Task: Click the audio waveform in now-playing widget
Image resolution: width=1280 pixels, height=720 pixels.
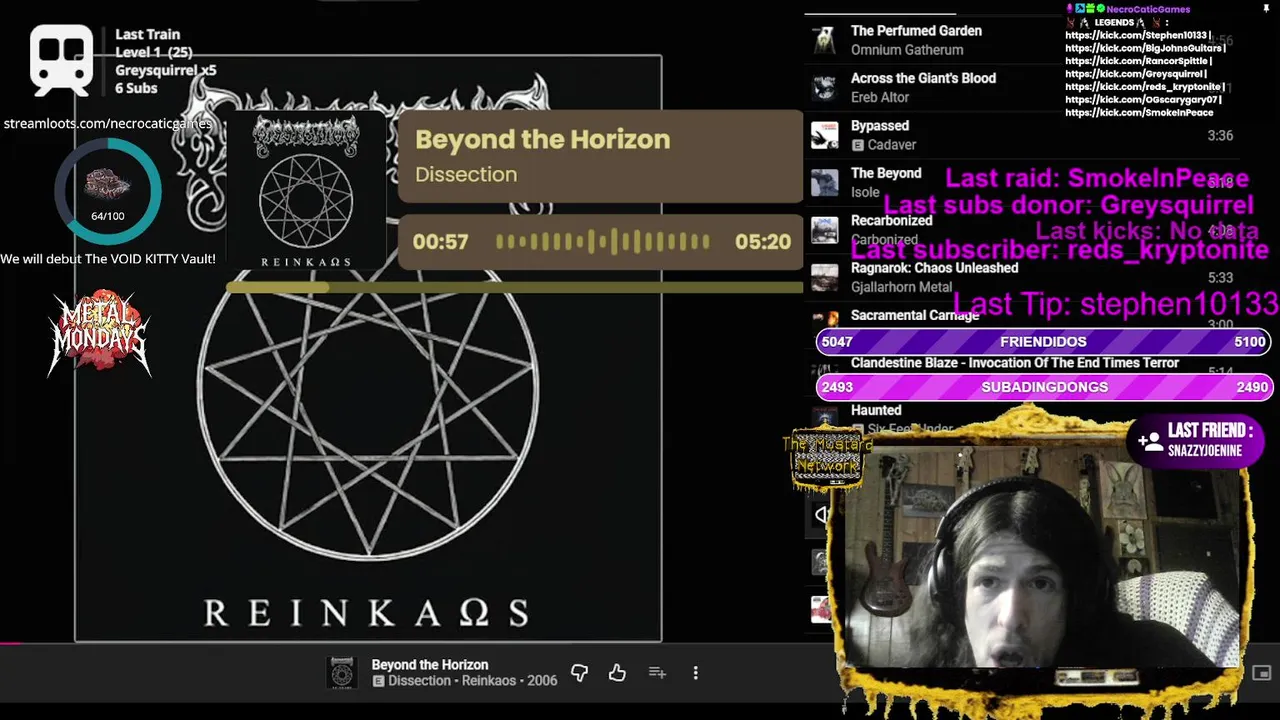Action: (603, 242)
